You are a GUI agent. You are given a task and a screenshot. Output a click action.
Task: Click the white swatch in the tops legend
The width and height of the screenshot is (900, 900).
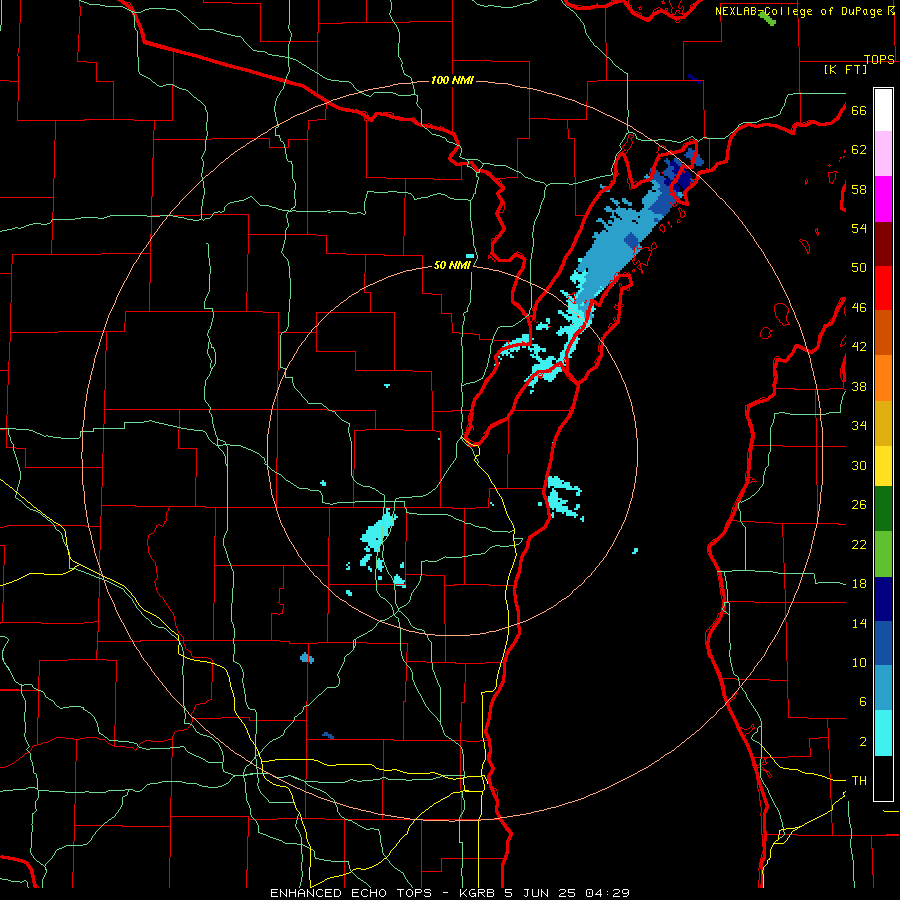pos(883,110)
